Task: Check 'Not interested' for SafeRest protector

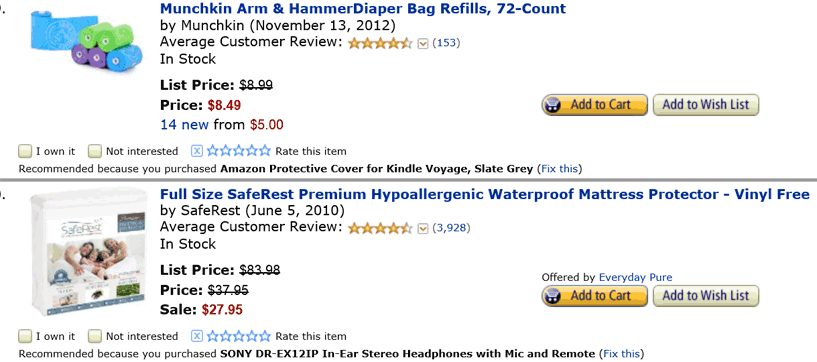Action: 94,336
